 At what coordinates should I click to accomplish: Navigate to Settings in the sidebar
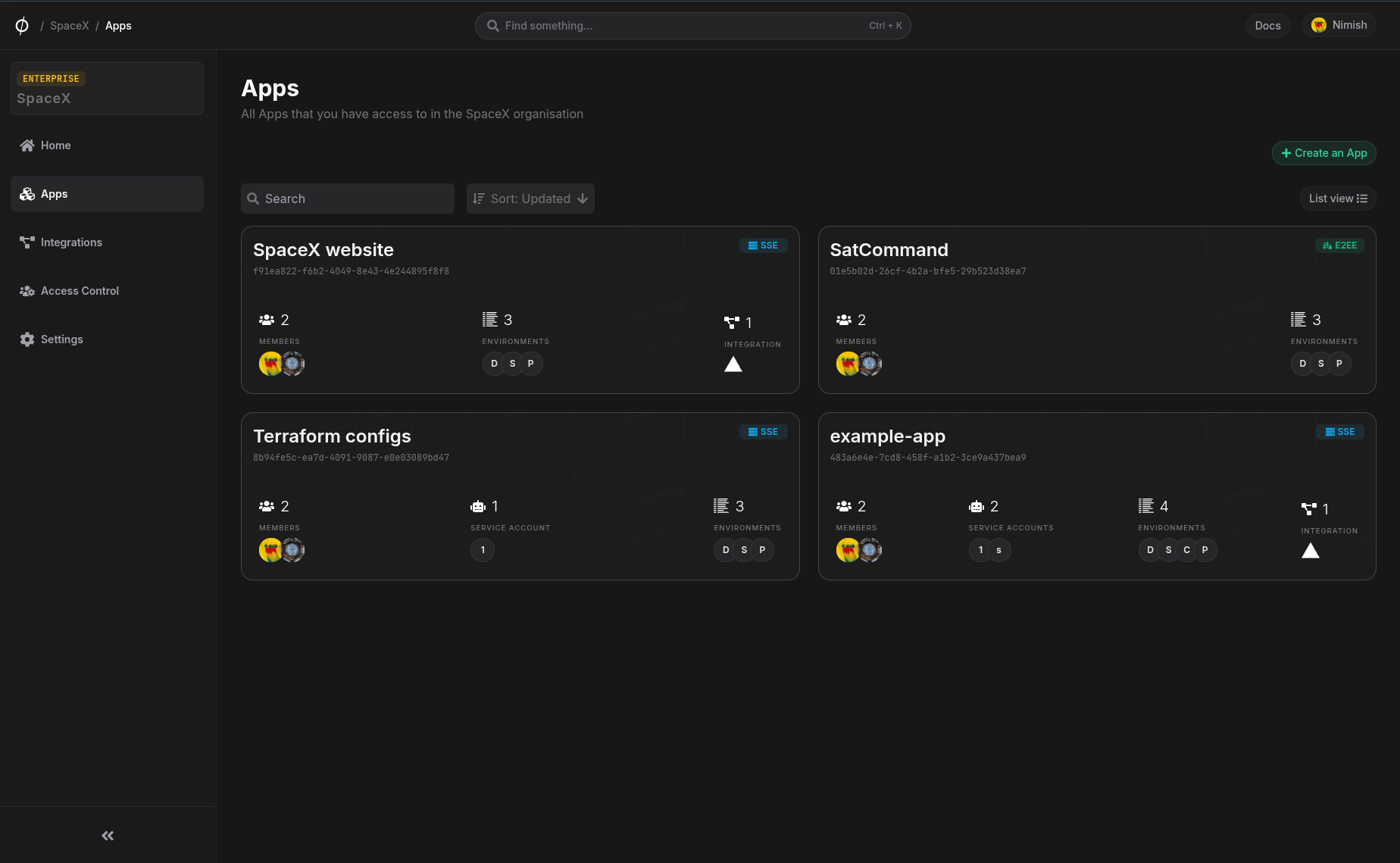[x=61, y=339]
